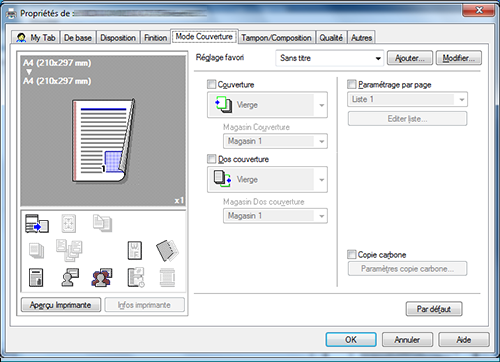This screenshot has width=500, height=362.
Task: Click the Modifier... button
Action: point(459,58)
